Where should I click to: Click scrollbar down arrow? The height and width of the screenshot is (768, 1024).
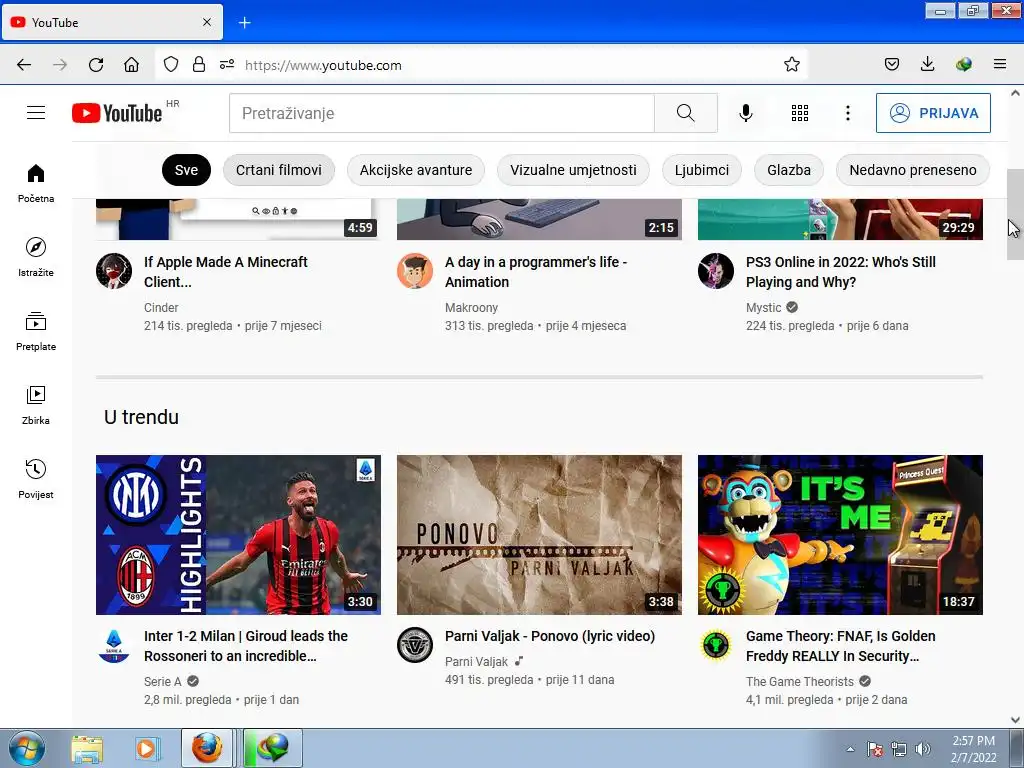1015,720
